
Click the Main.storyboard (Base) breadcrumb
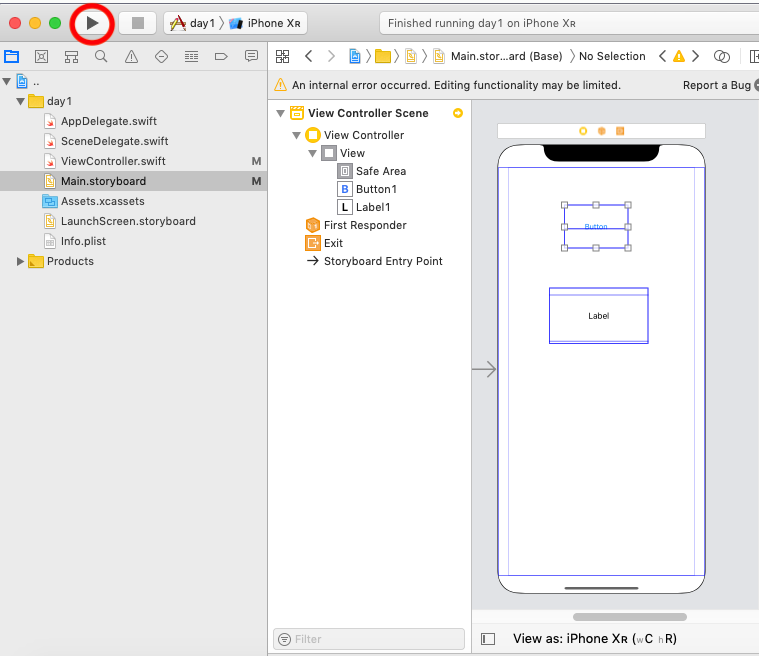[x=506, y=56]
